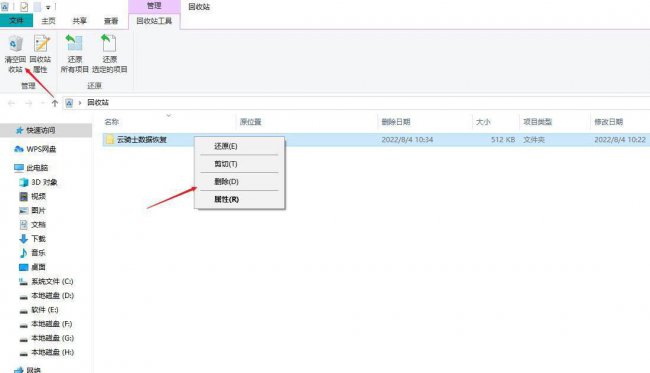Click the 512 KB size cell
Viewport: 650px width, 373px height.
pyautogui.click(x=503, y=140)
